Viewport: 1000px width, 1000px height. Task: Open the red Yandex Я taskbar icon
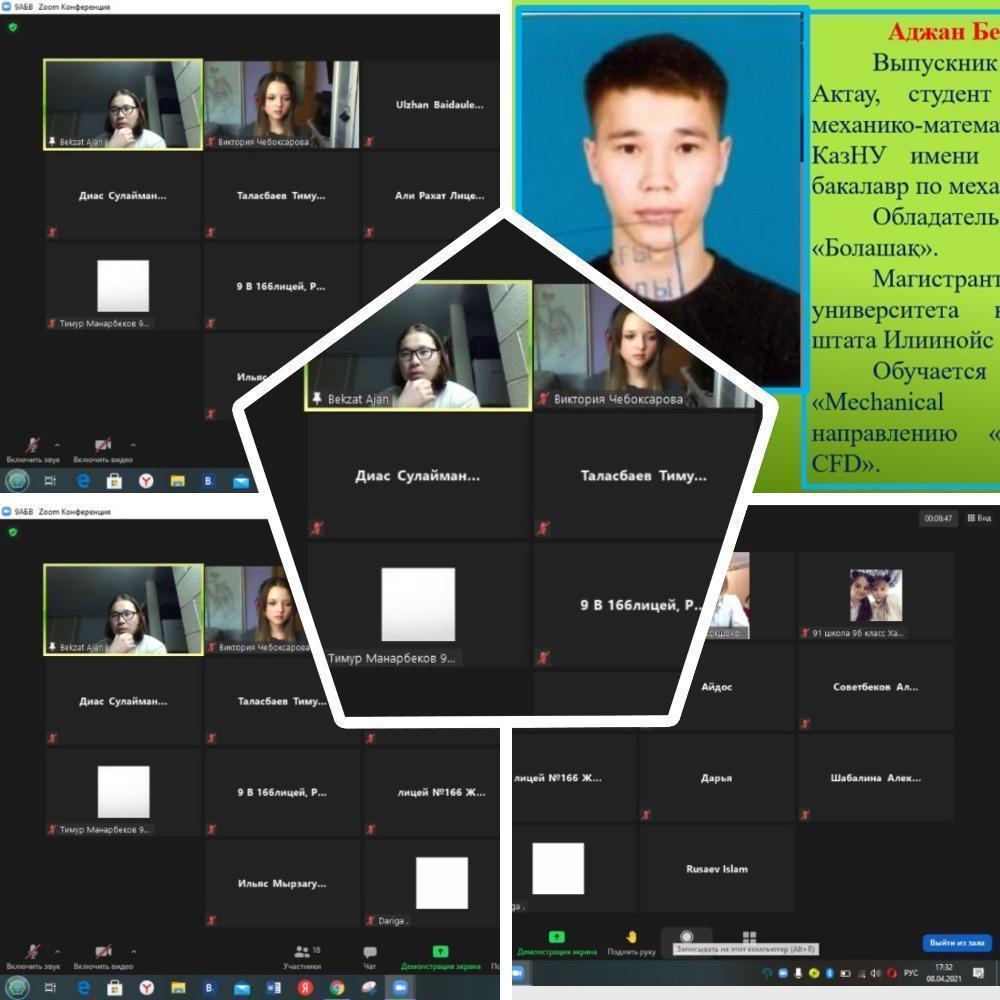pos(305,987)
